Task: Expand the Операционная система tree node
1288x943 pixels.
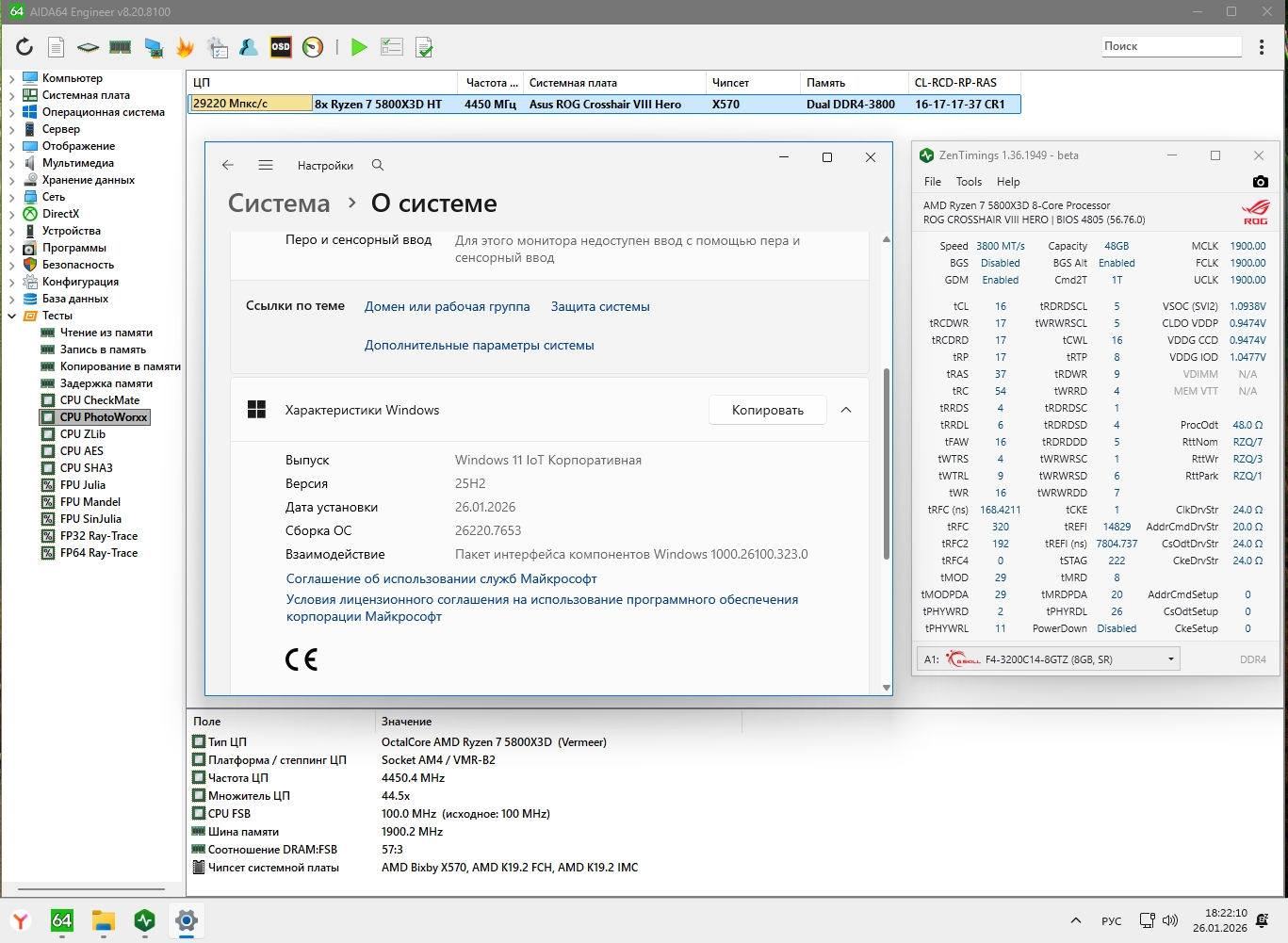Action: pyautogui.click(x=11, y=112)
